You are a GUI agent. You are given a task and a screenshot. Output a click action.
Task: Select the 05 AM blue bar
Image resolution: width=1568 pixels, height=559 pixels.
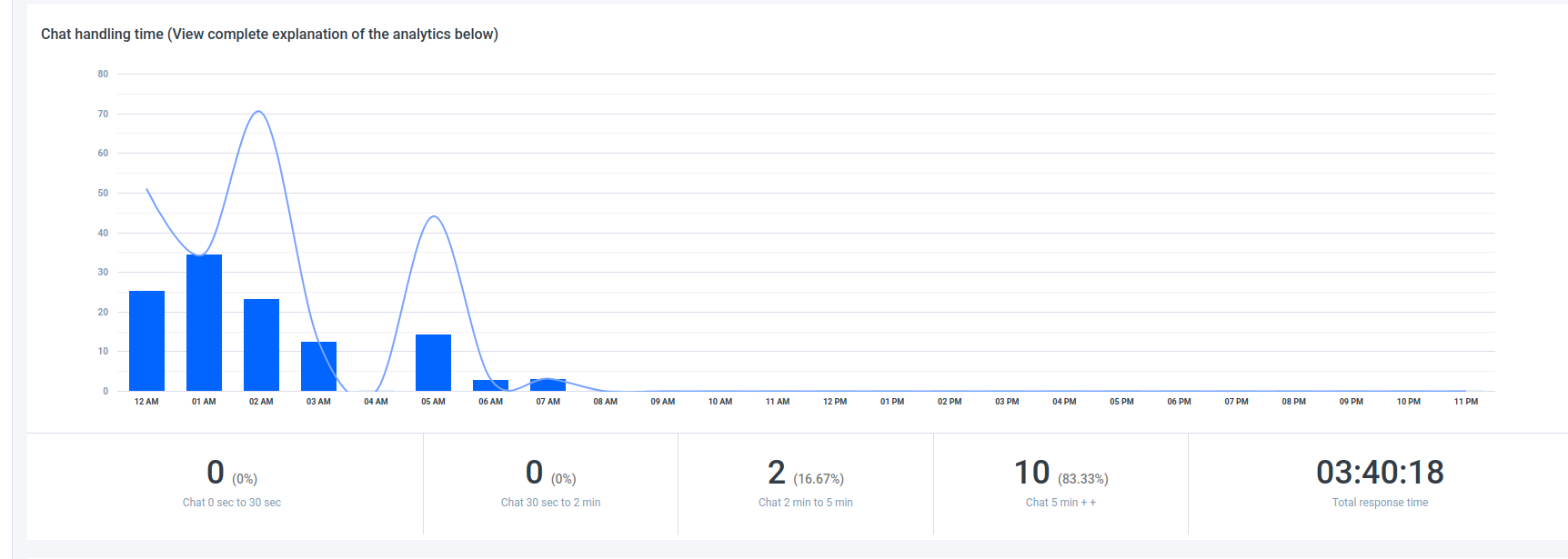[x=433, y=363]
